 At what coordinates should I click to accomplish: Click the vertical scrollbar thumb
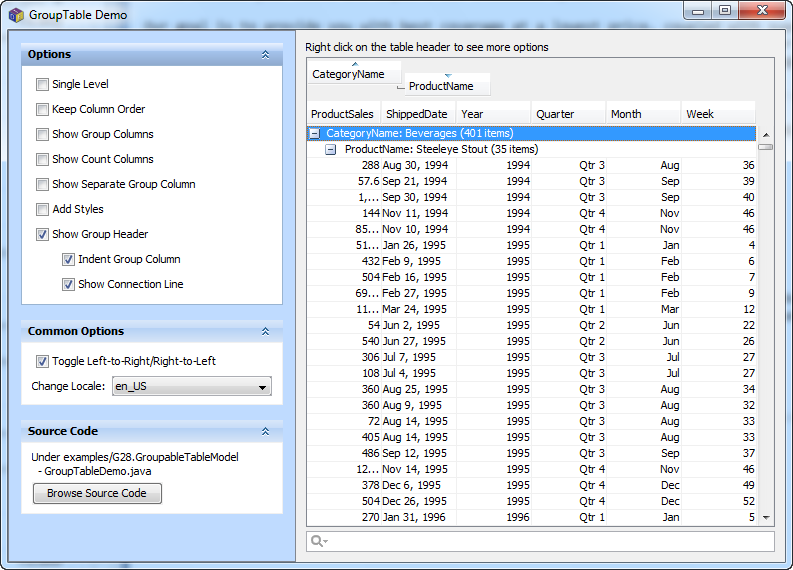(766, 147)
